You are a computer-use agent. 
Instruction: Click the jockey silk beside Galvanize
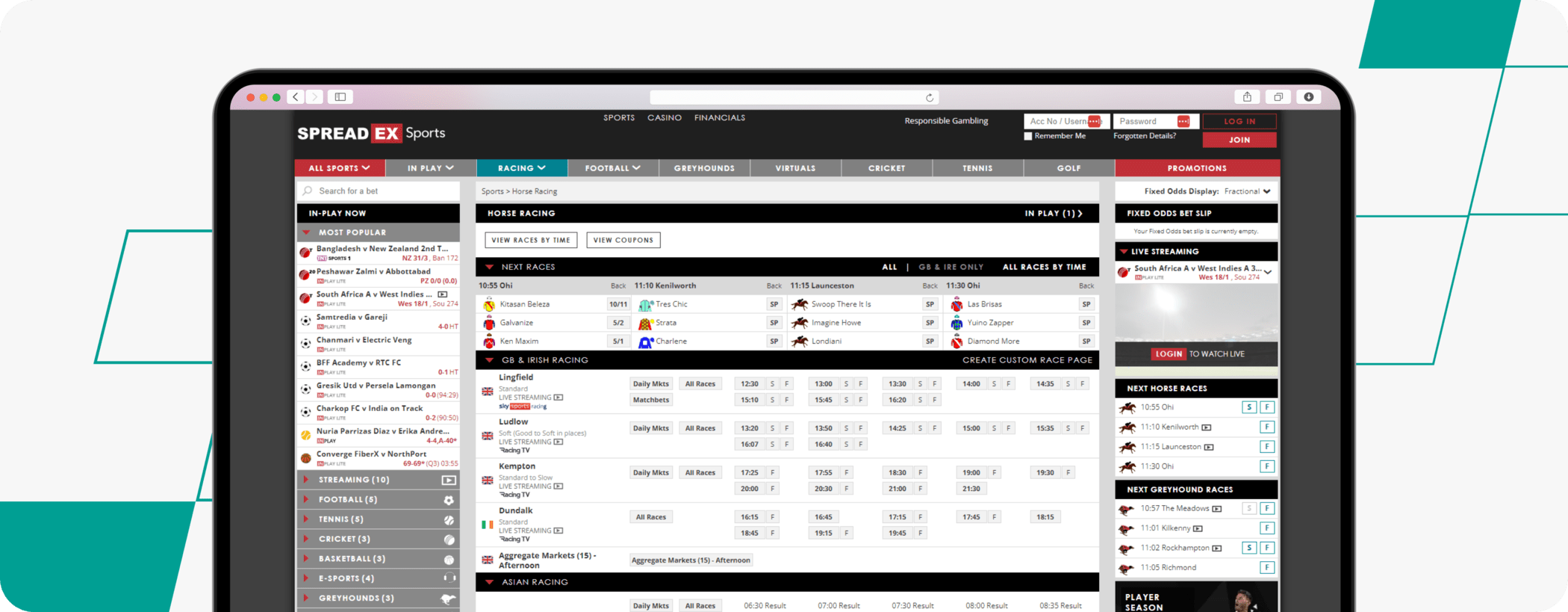[489, 323]
